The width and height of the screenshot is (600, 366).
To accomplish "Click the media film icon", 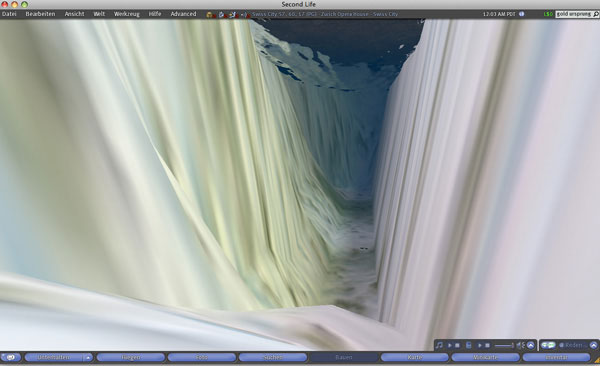I will point(468,345).
